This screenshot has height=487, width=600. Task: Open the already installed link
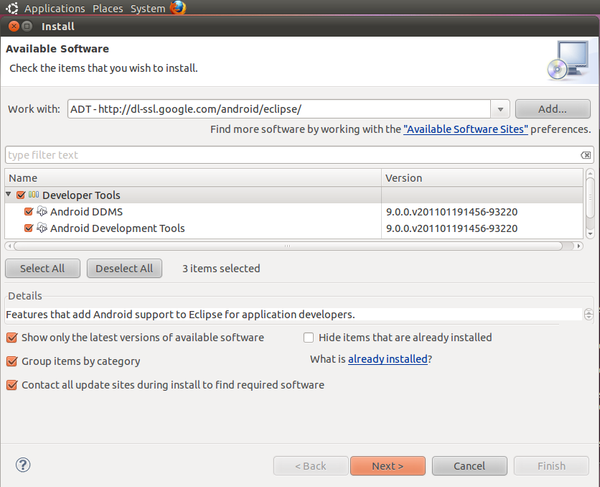pos(388,359)
